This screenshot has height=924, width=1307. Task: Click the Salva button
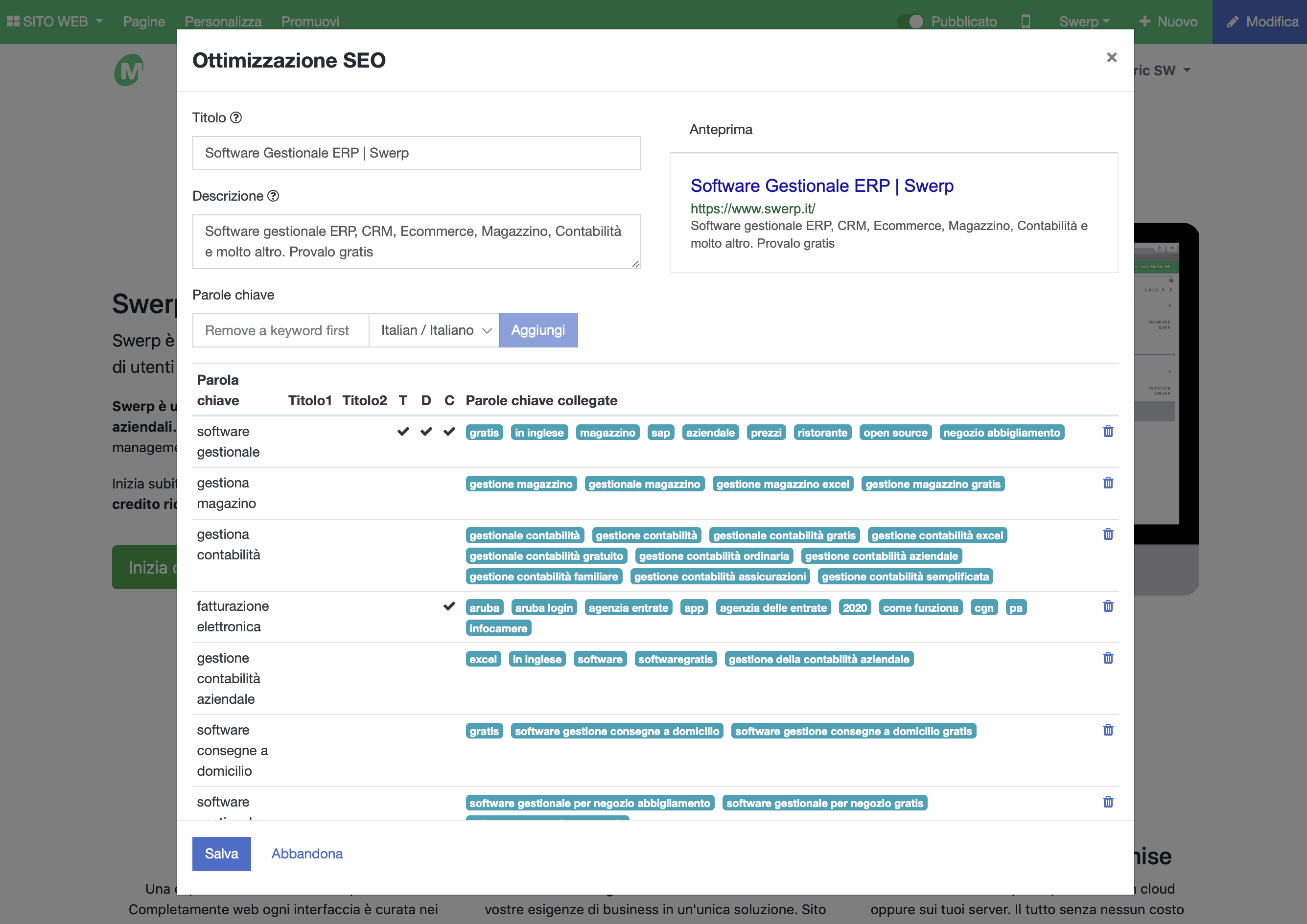point(221,854)
